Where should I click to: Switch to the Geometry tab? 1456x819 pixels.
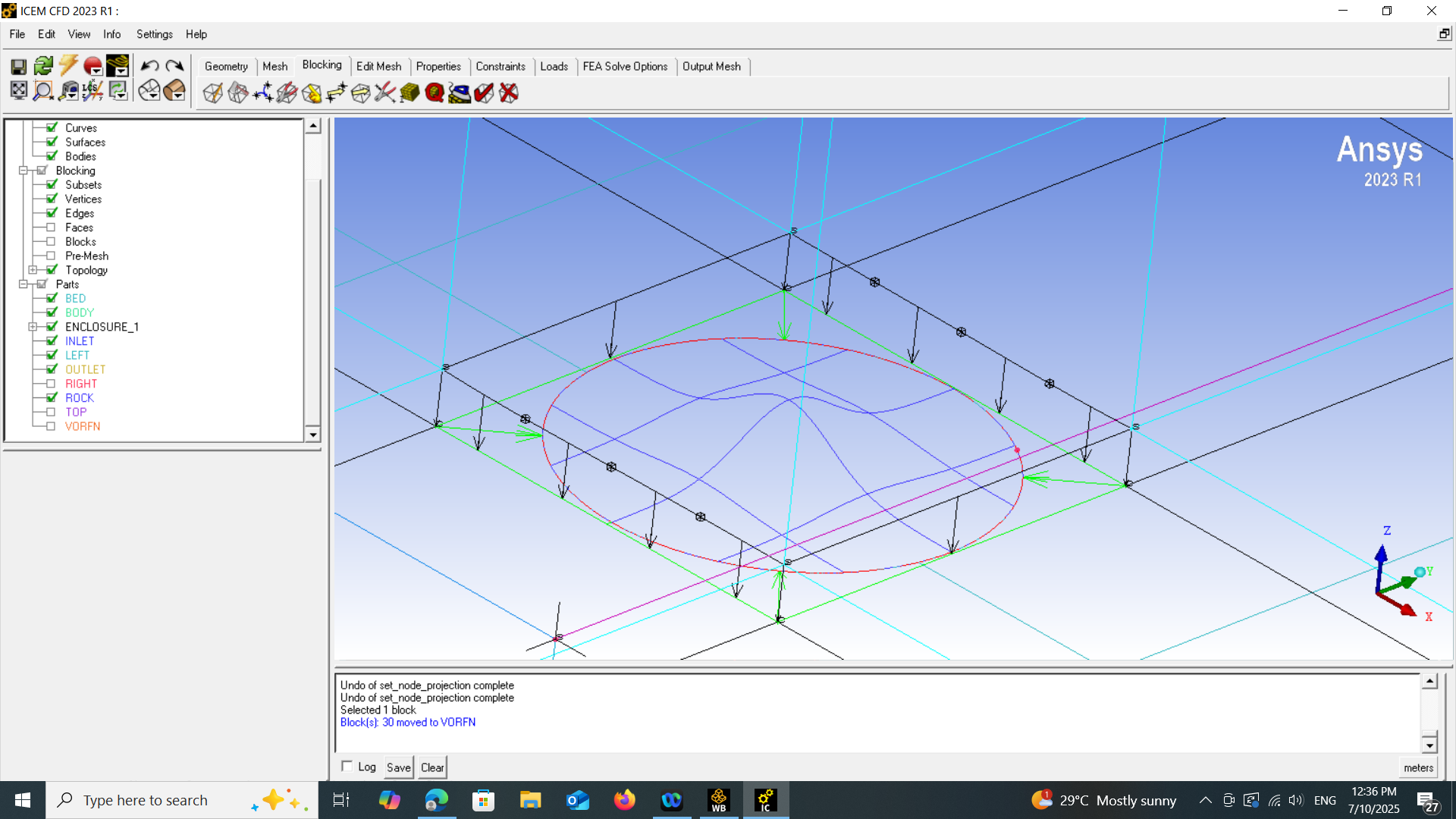[x=226, y=67]
